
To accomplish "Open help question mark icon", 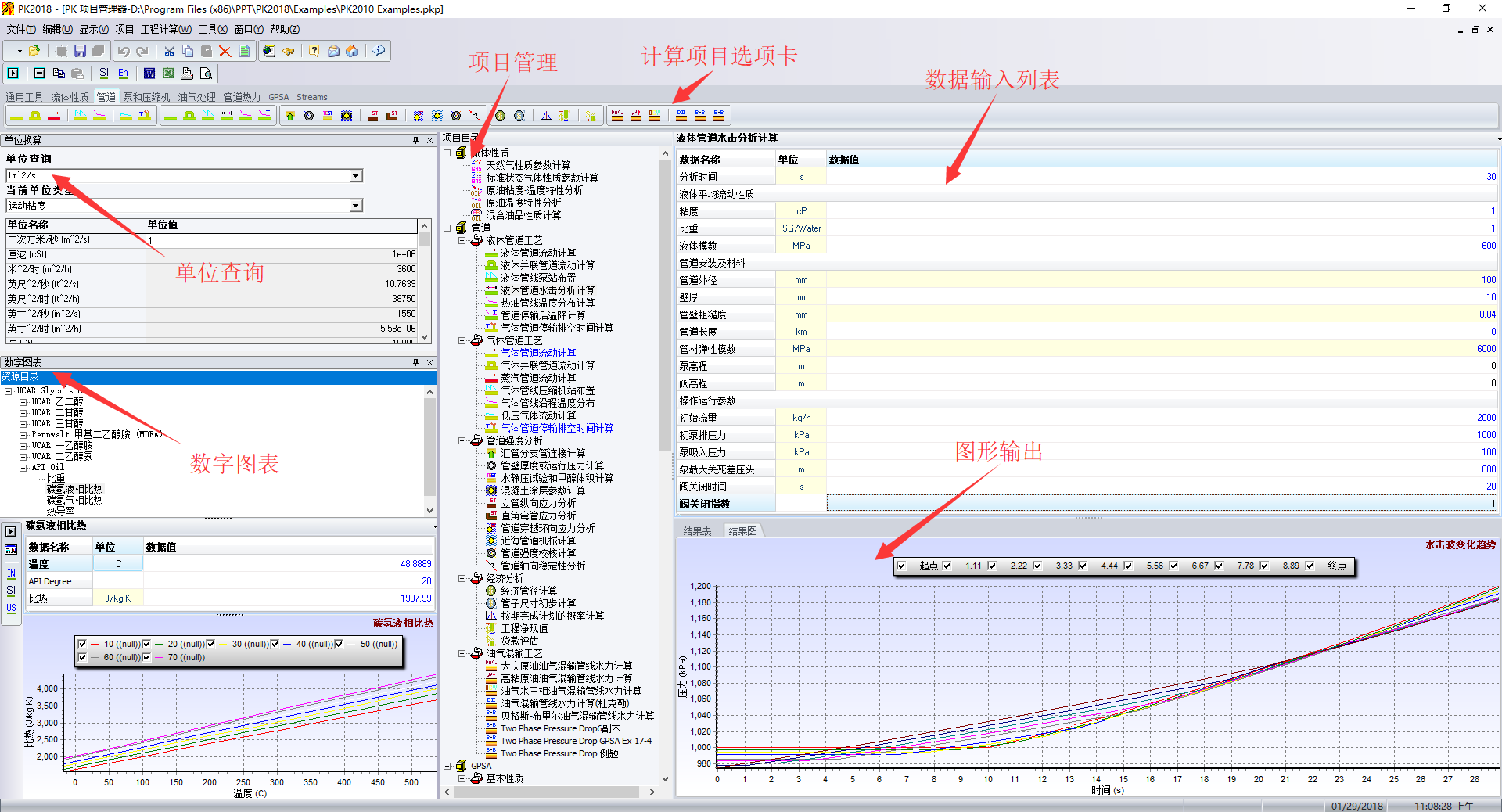I will coord(314,51).
